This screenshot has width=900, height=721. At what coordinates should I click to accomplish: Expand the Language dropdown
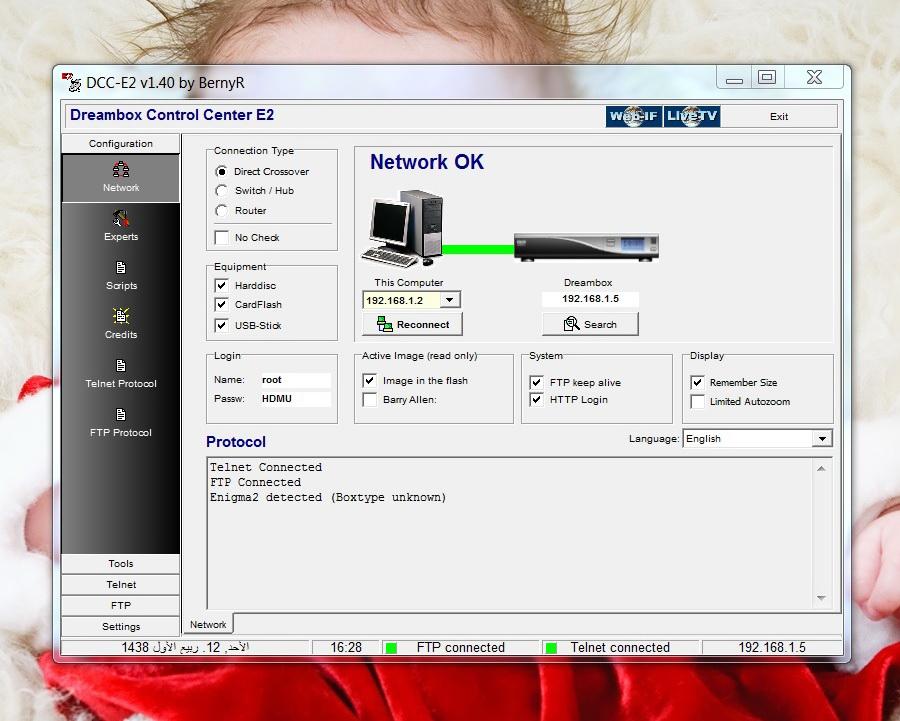pos(822,439)
